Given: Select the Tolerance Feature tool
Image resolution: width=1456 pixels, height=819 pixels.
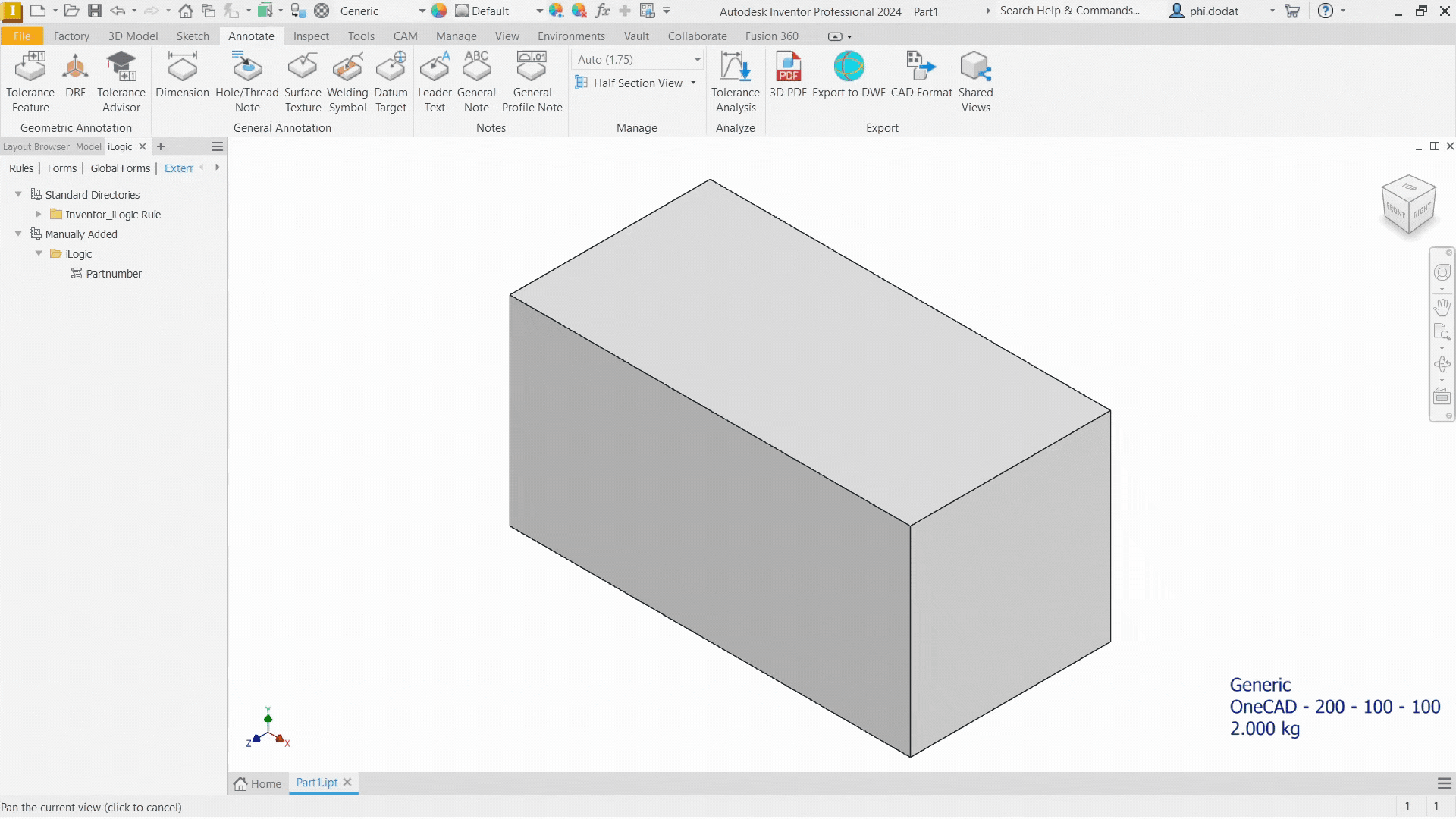Looking at the screenshot, I should (30, 82).
